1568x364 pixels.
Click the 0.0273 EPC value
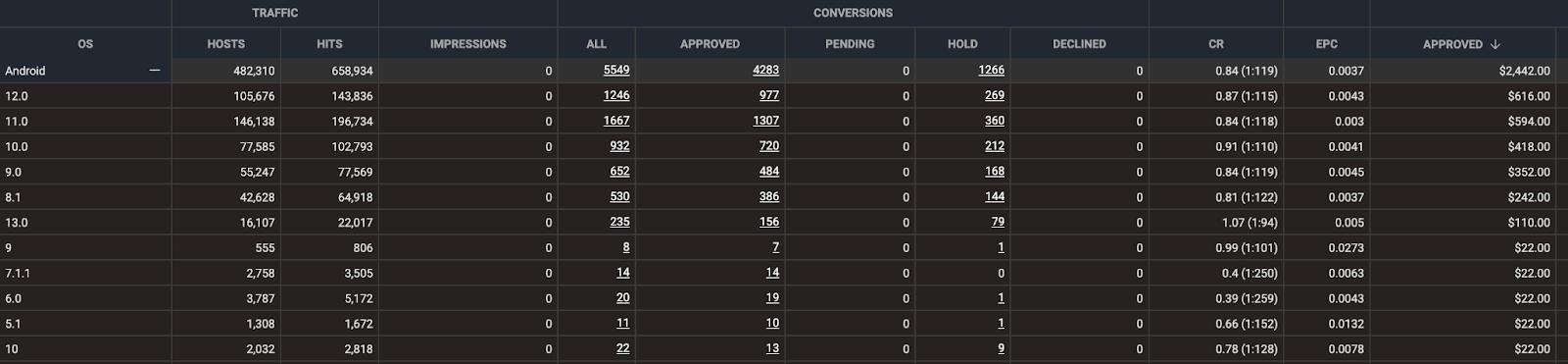click(x=1347, y=248)
